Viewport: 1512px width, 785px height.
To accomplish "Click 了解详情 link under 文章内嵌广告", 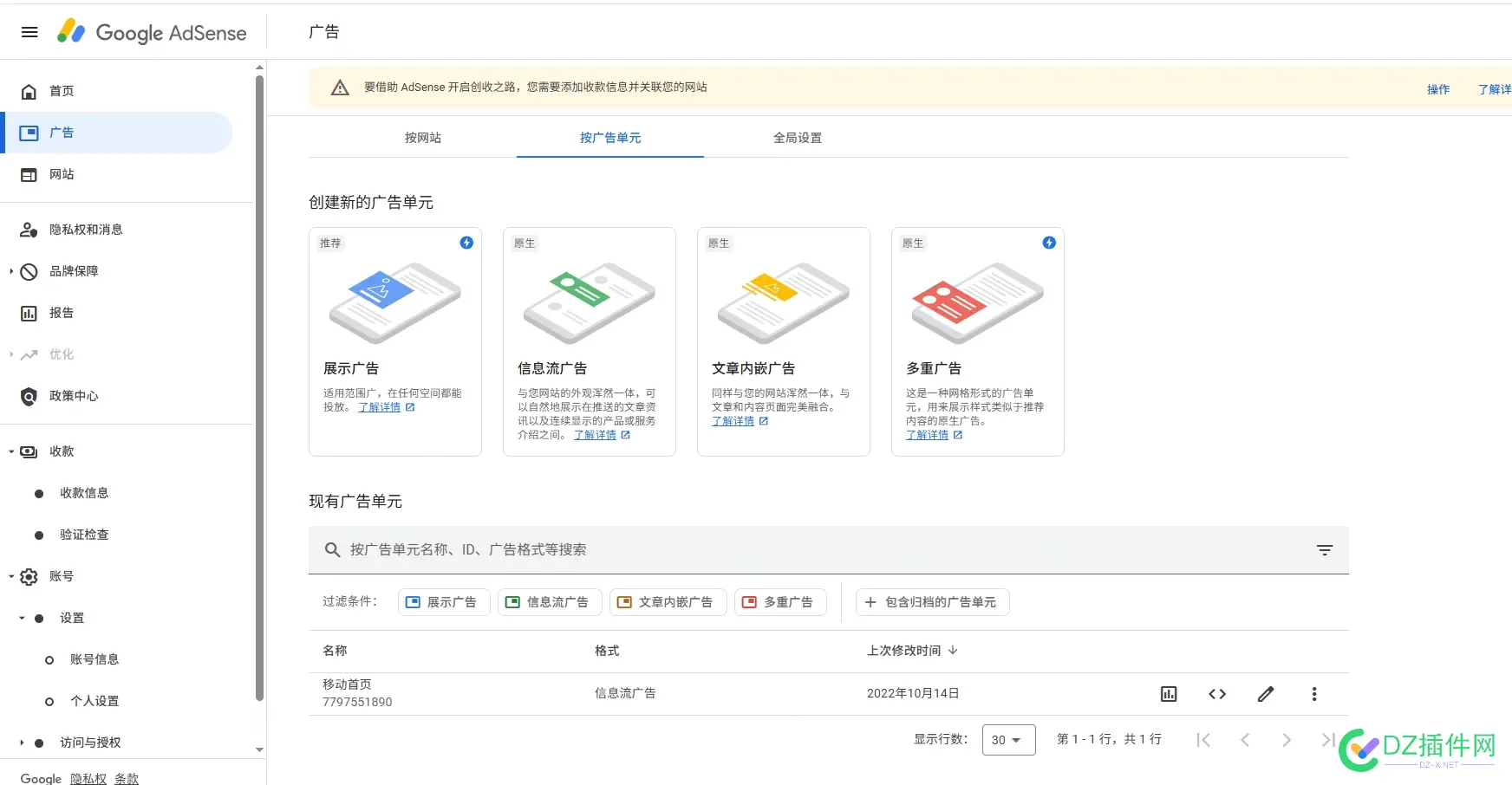I will click(733, 421).
